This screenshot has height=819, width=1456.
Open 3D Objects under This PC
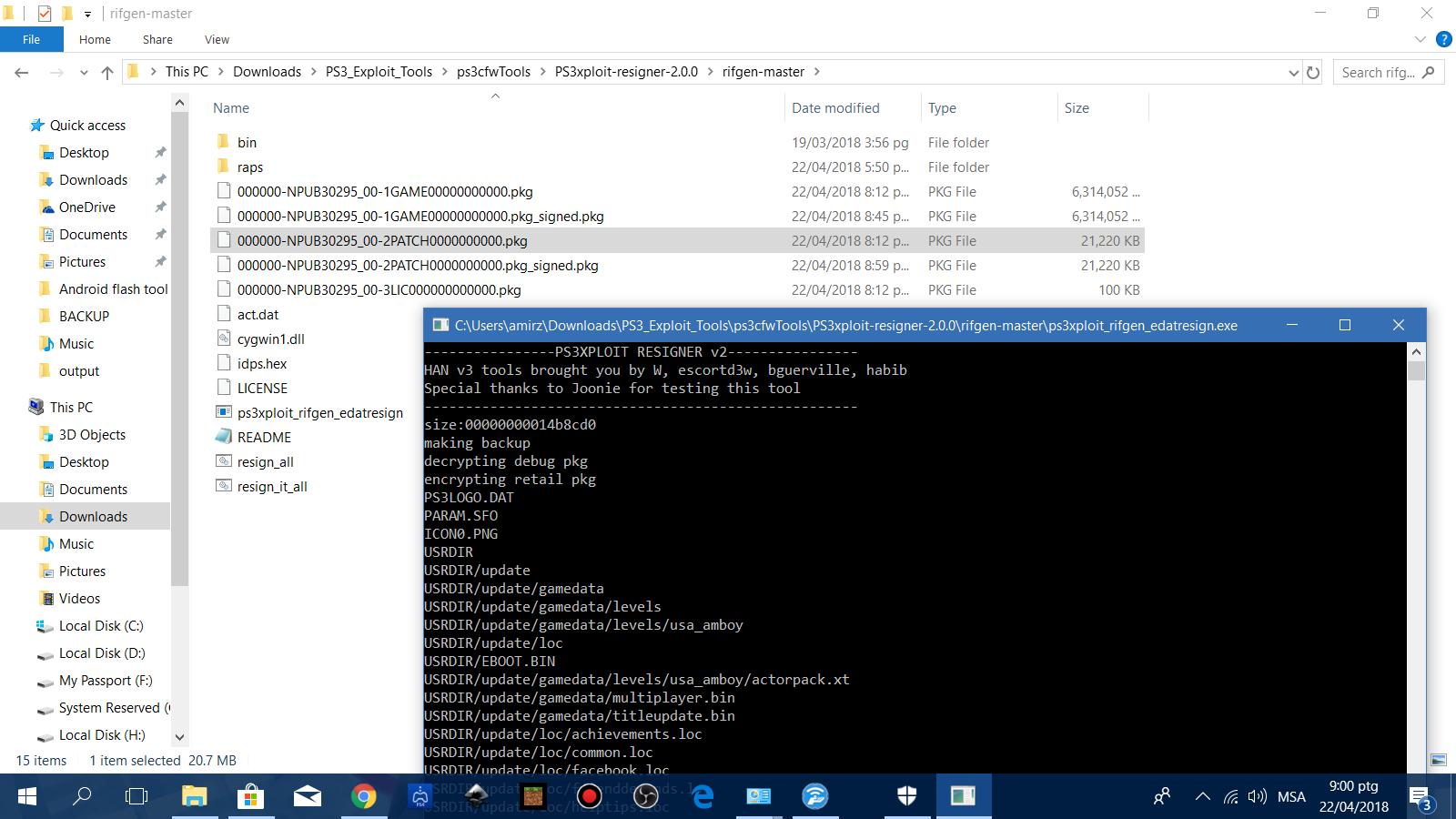pos(92,435)
